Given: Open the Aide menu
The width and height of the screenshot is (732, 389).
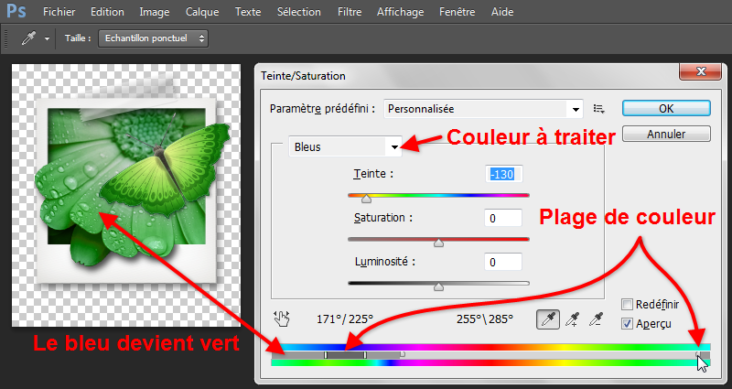Looking at the screenshot, I should (x=502, y=12).
